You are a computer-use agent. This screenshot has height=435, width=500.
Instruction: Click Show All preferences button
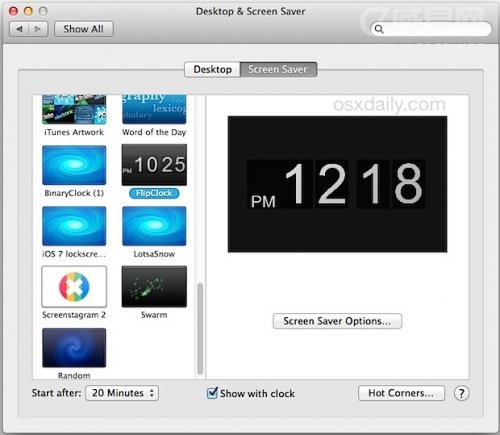click(84, 29)
